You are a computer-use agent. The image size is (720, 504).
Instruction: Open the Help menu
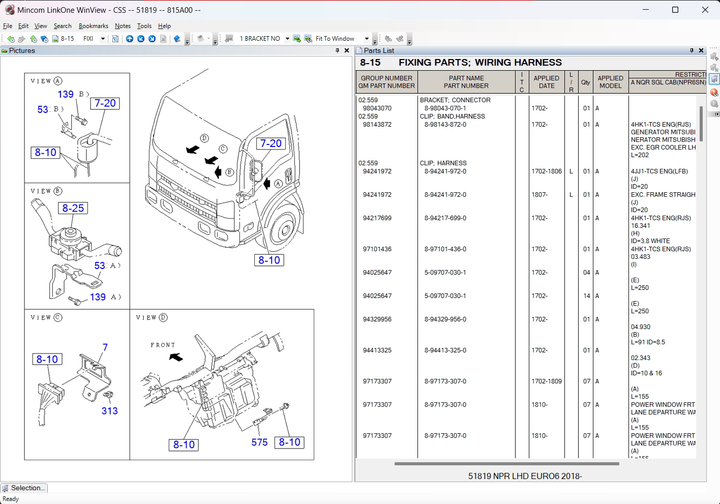point(164,26)
